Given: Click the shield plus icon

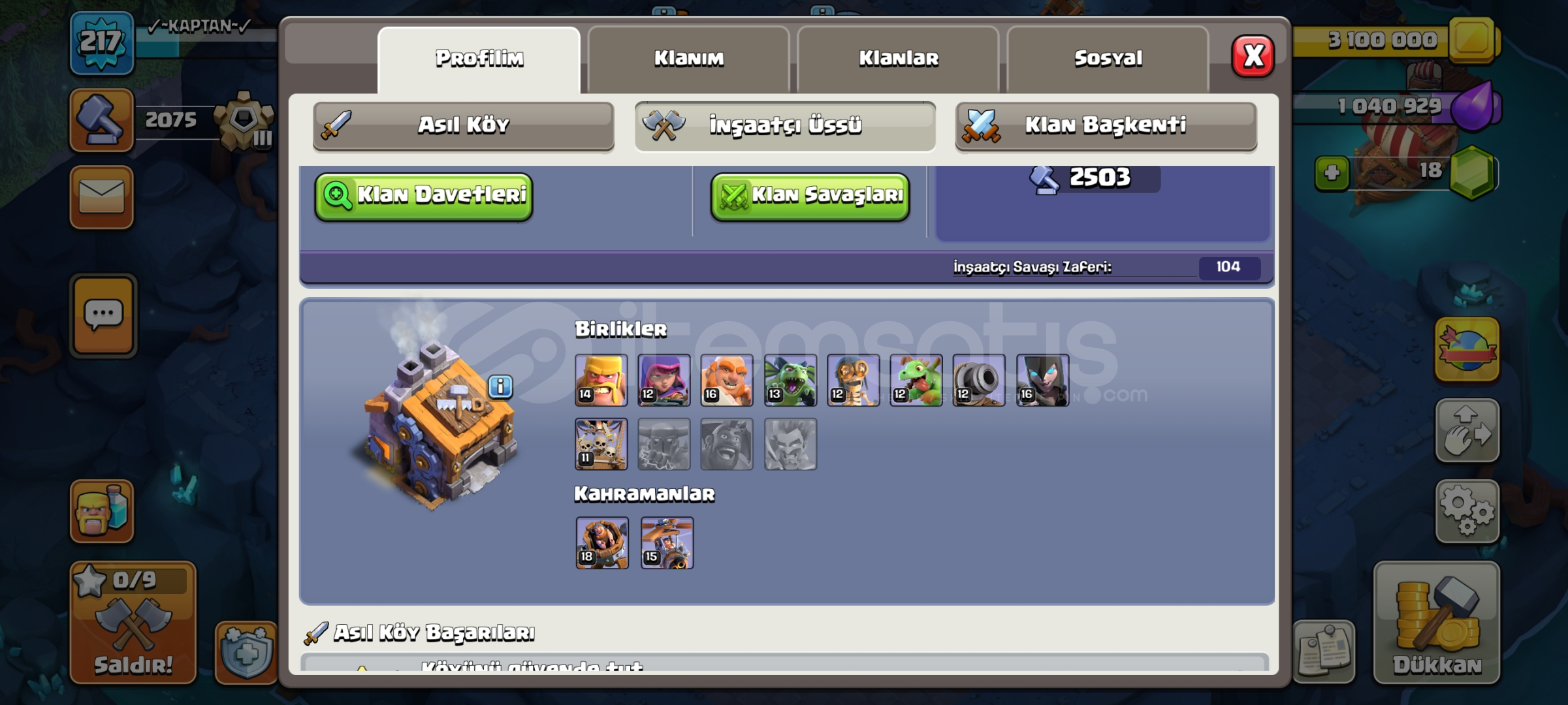Looking at the screenshot, I should coord(246,653).
